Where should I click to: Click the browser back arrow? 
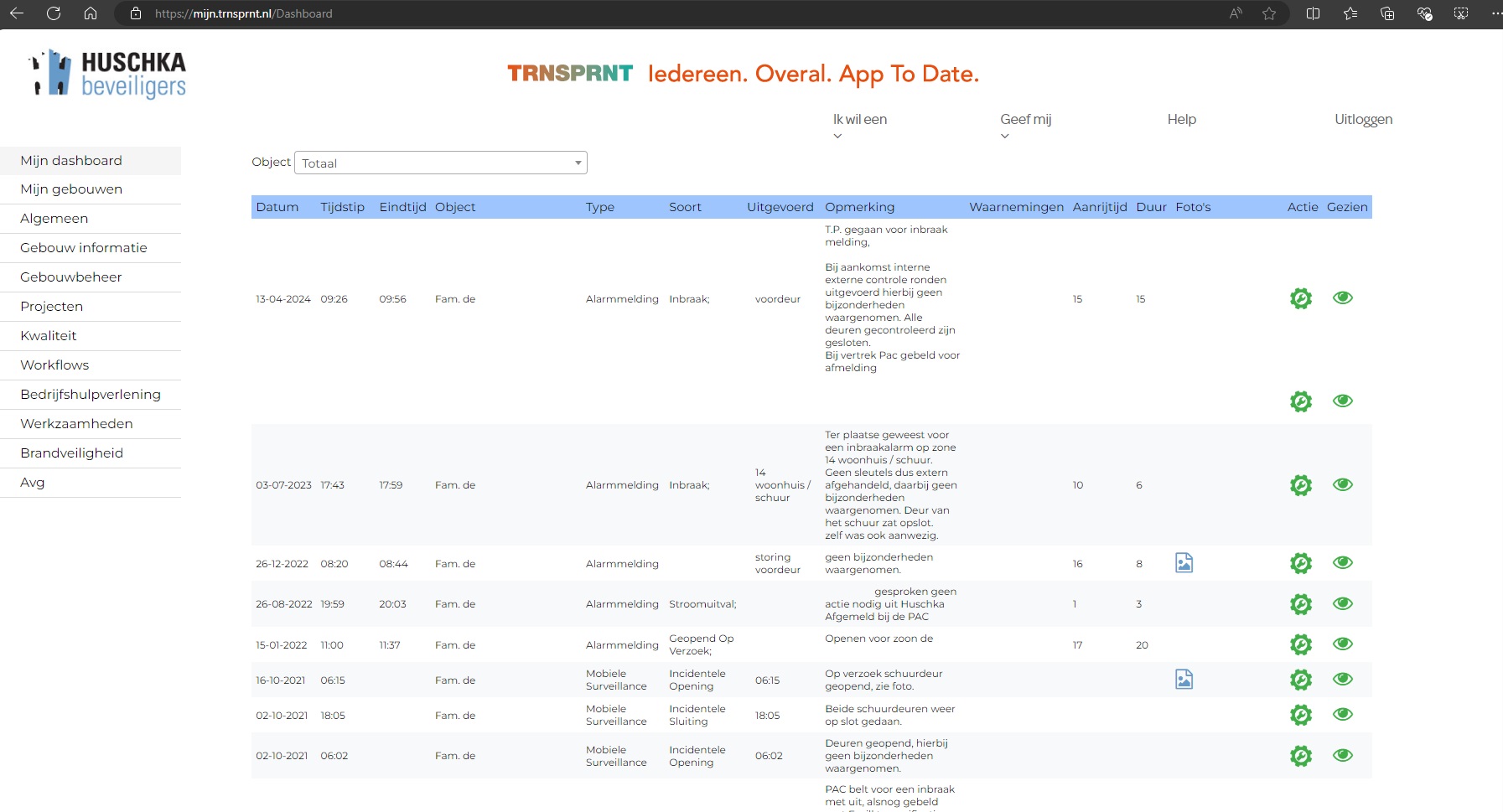pyautogui.click(x=17, y=13)
